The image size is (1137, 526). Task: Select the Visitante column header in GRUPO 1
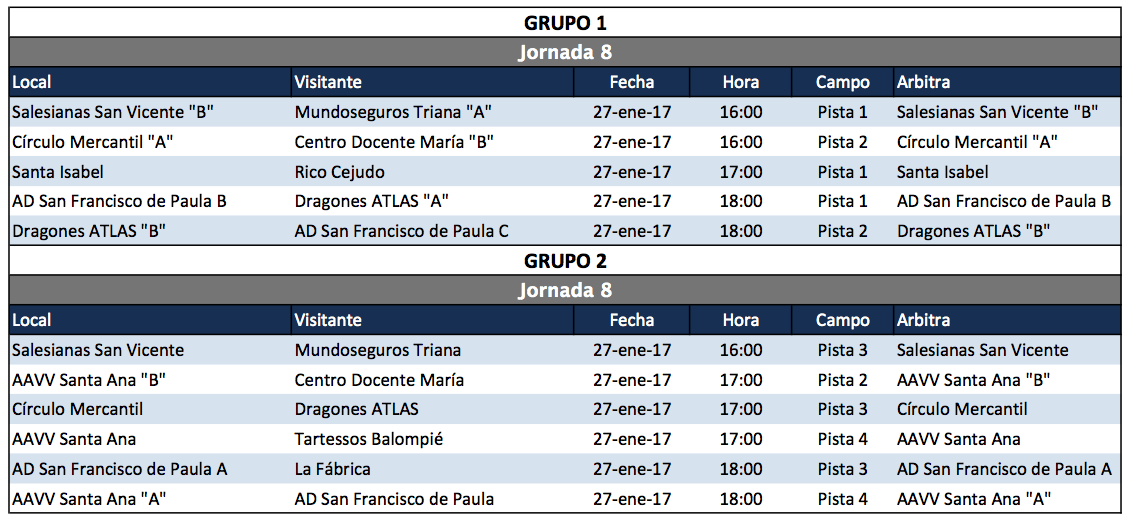329,82
